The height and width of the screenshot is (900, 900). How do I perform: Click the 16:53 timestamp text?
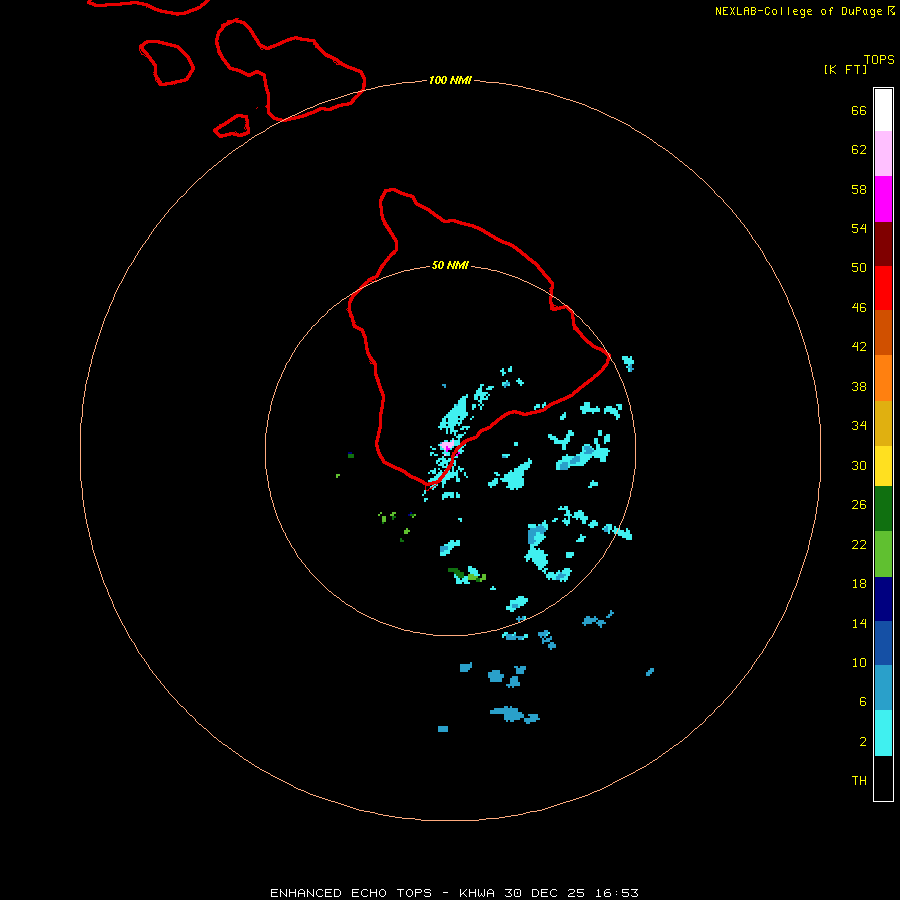617,893
